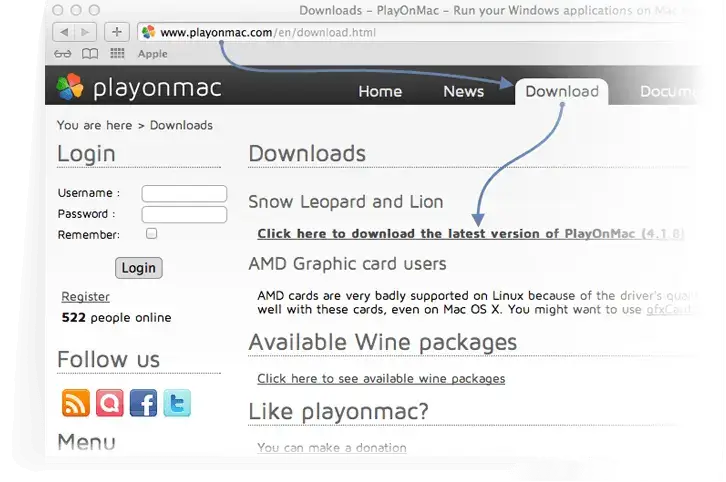
Task: Add a bookmark with the plus button
Action: coord(117,32)
